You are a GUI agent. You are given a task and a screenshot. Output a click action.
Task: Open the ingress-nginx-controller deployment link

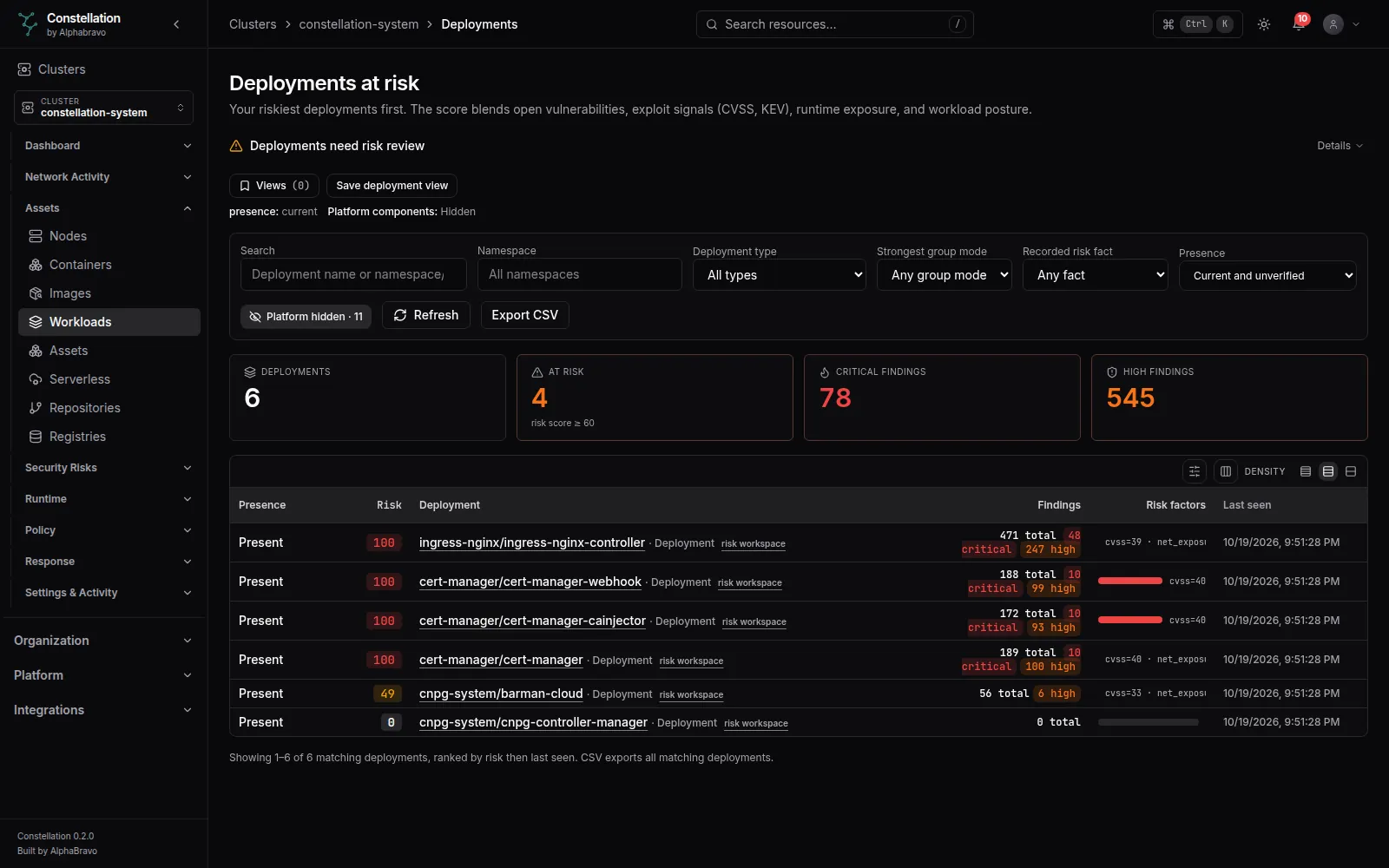pyautogui.click(x=532, y=542)
